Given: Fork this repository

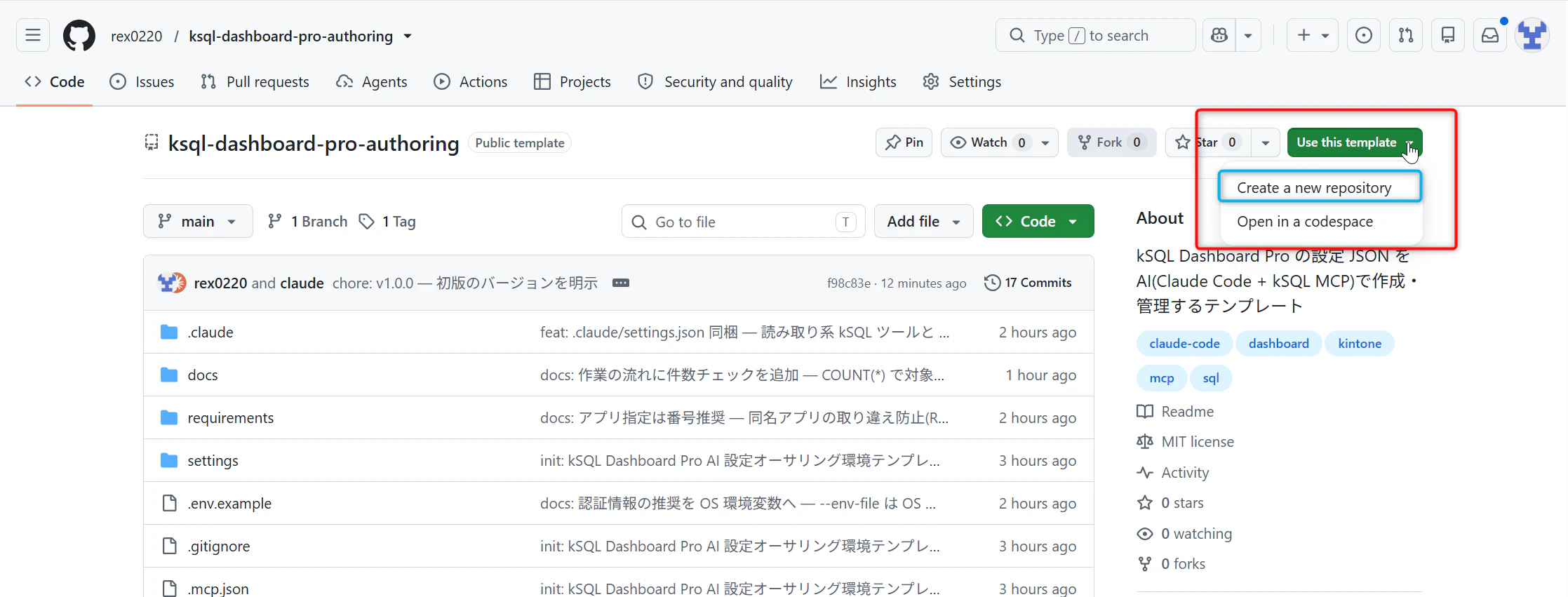Looking at the screenshot, I should [x=1112, y=142].
